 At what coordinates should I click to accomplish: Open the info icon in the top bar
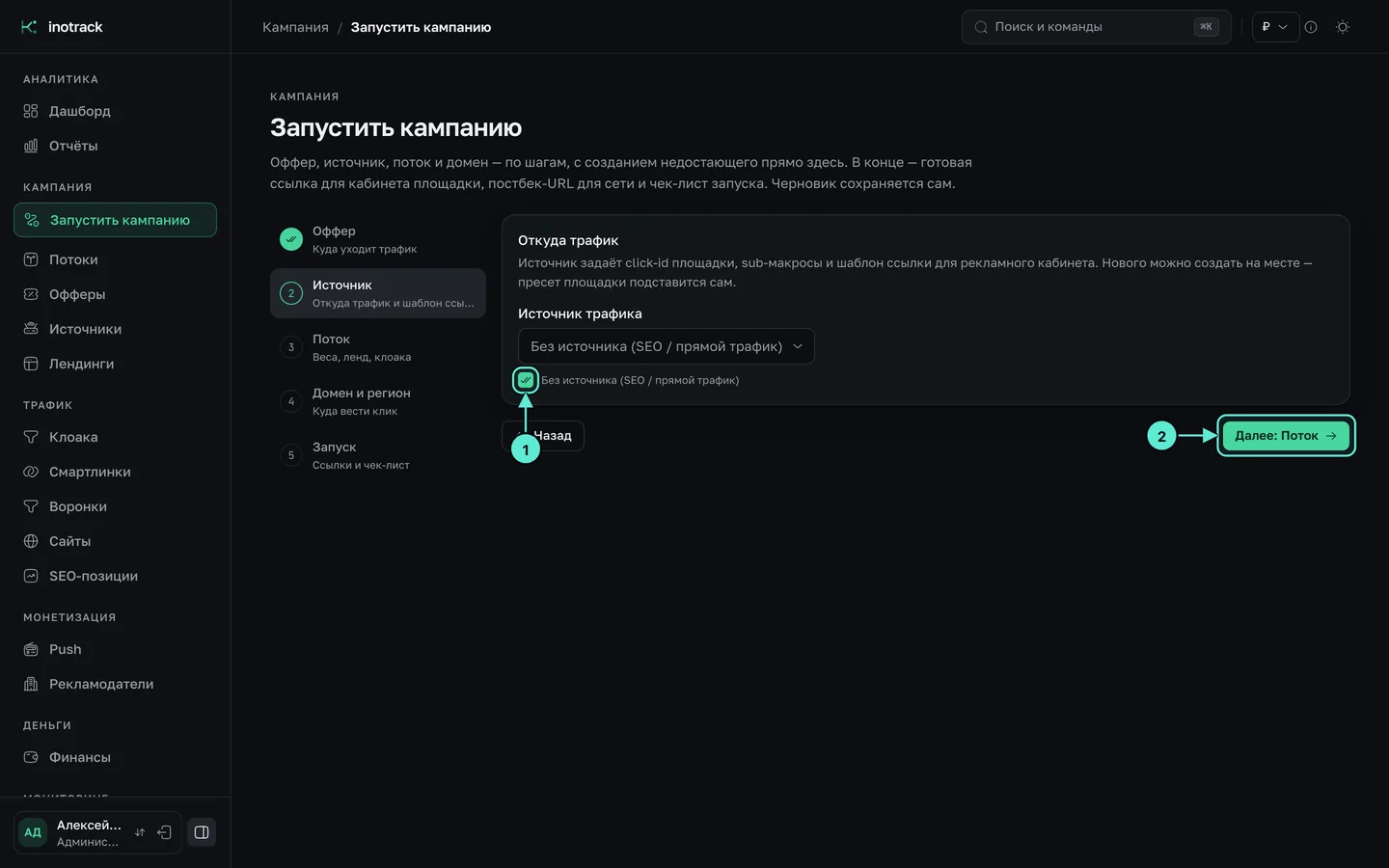click(1311, 27)
